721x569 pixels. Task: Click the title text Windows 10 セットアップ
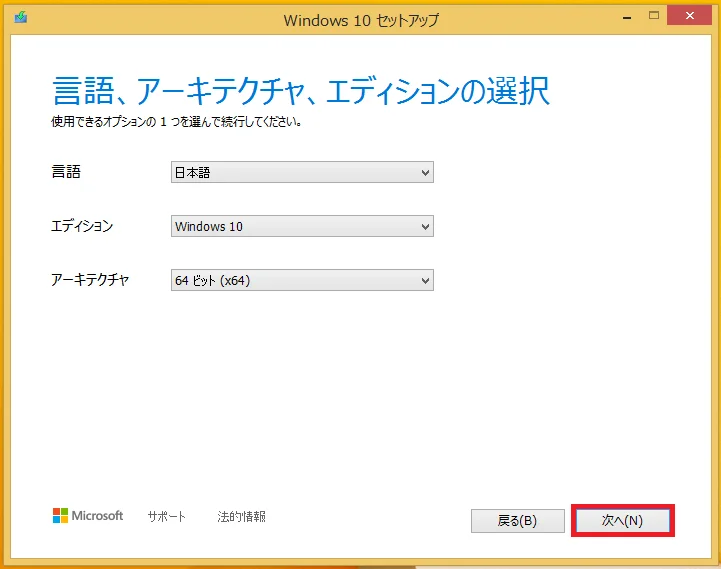point(361,20)
